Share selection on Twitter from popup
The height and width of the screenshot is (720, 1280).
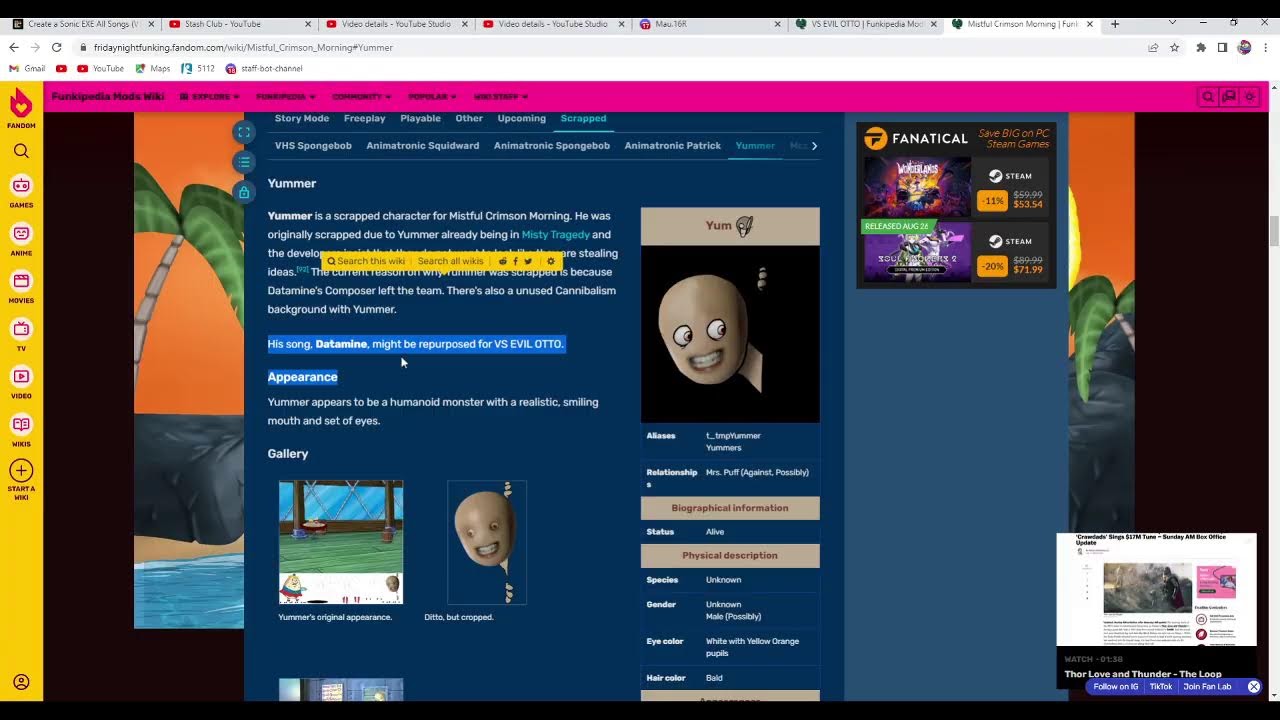tap(528, 261)
